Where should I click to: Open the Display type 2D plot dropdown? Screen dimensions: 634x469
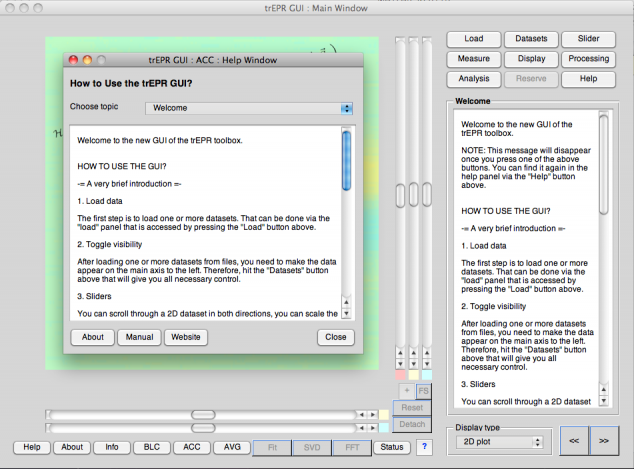coord(499,442)
